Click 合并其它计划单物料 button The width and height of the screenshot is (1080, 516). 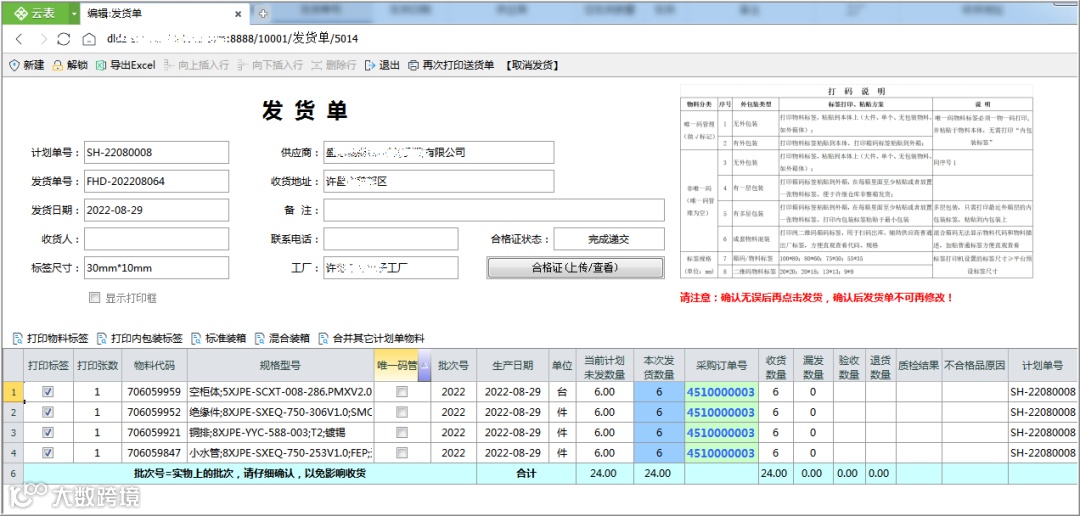[371, 339]
